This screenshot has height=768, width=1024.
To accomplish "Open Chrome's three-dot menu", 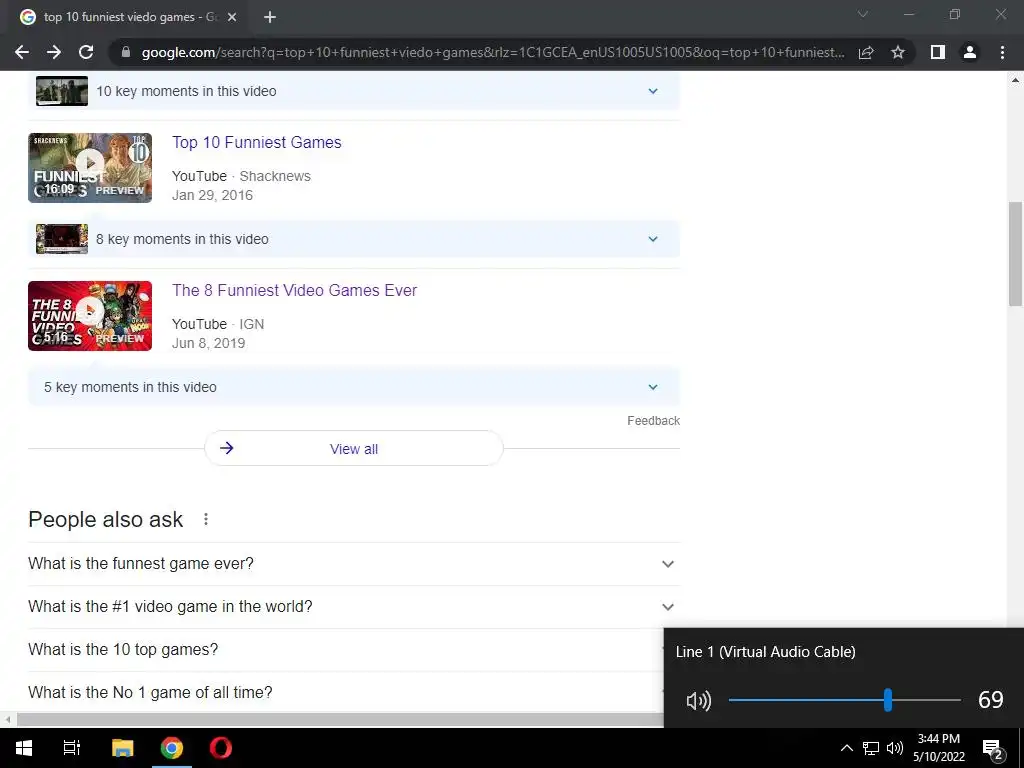I will click(1002, 52).
